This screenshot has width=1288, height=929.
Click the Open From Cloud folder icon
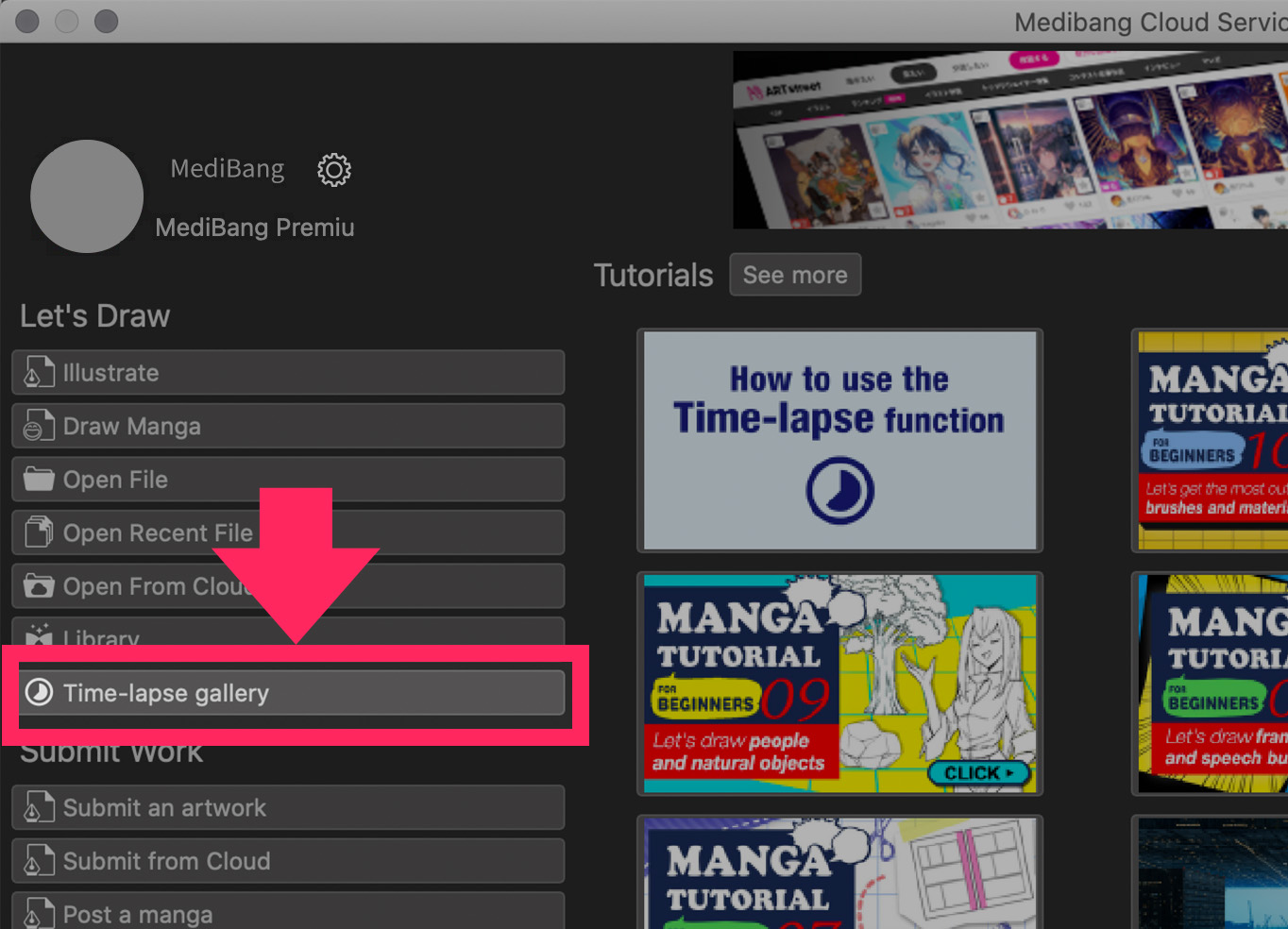pos(36,585)
